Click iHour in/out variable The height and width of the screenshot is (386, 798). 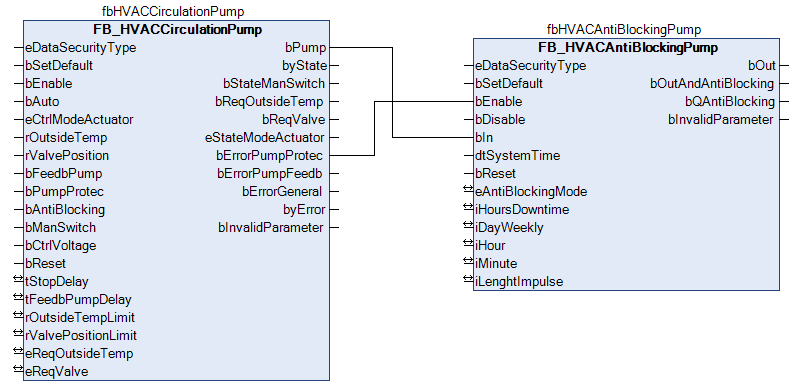pyautogui.click(x=491, y=245)
